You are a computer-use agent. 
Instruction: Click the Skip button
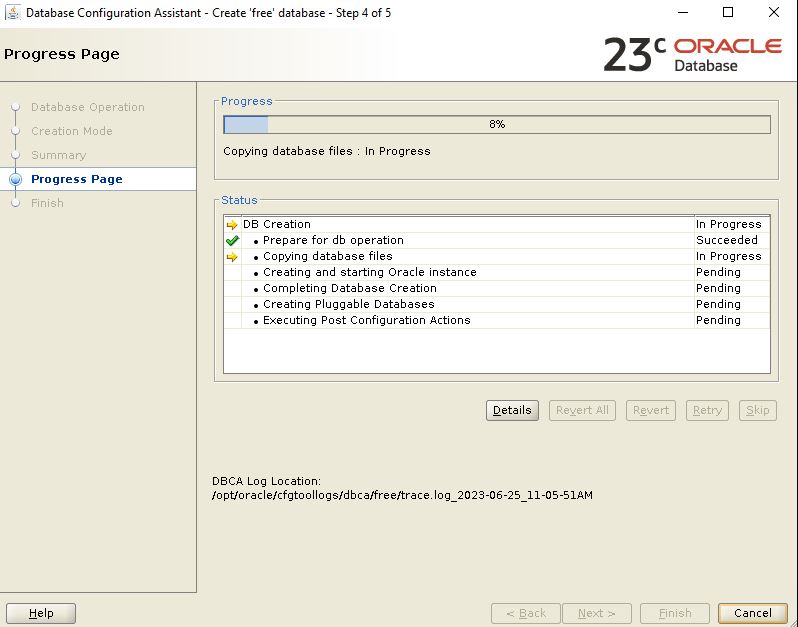(x=758, y=410)
